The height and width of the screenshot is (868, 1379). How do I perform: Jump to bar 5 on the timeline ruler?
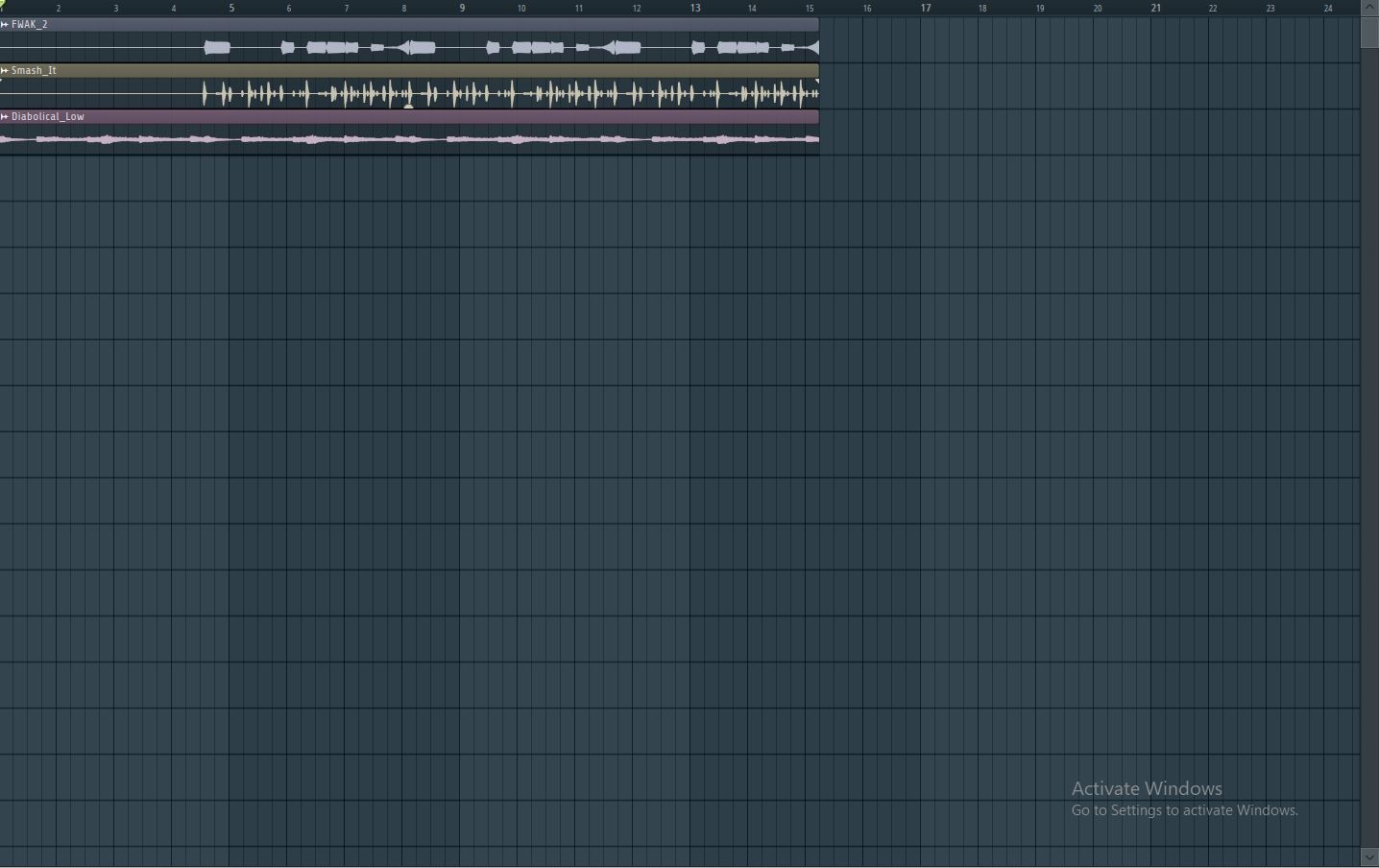pyautogui.click(x=231, y=8)
